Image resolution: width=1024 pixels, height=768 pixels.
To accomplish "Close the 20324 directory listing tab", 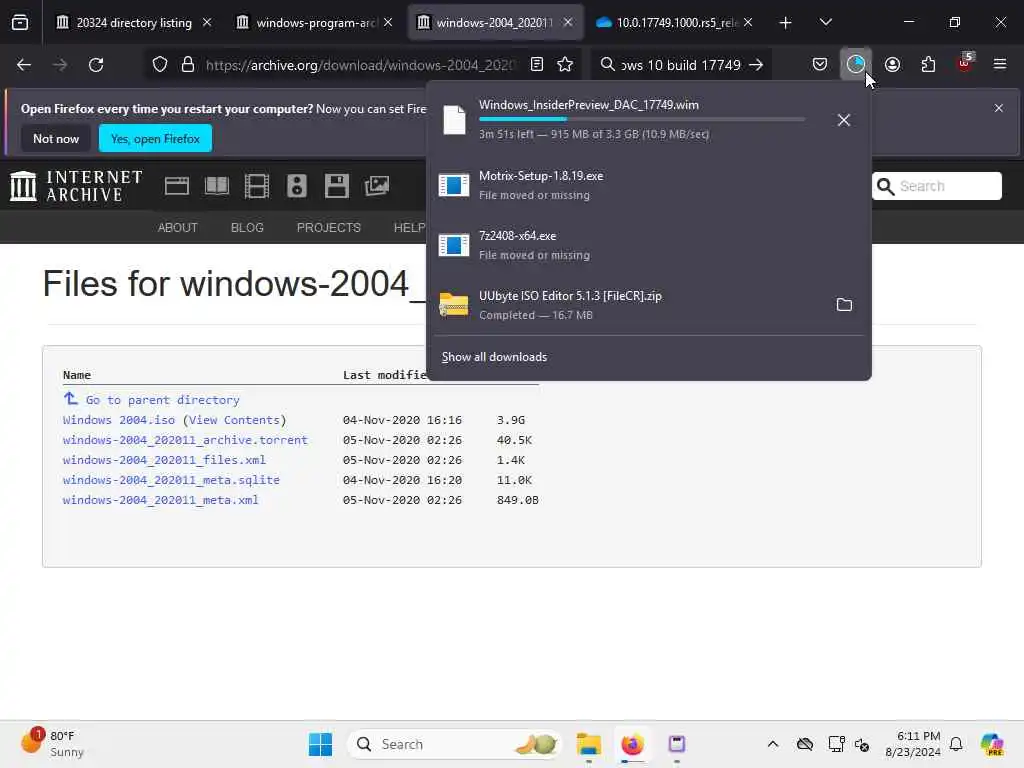I will pyautogui.click(x=207, y=23).
